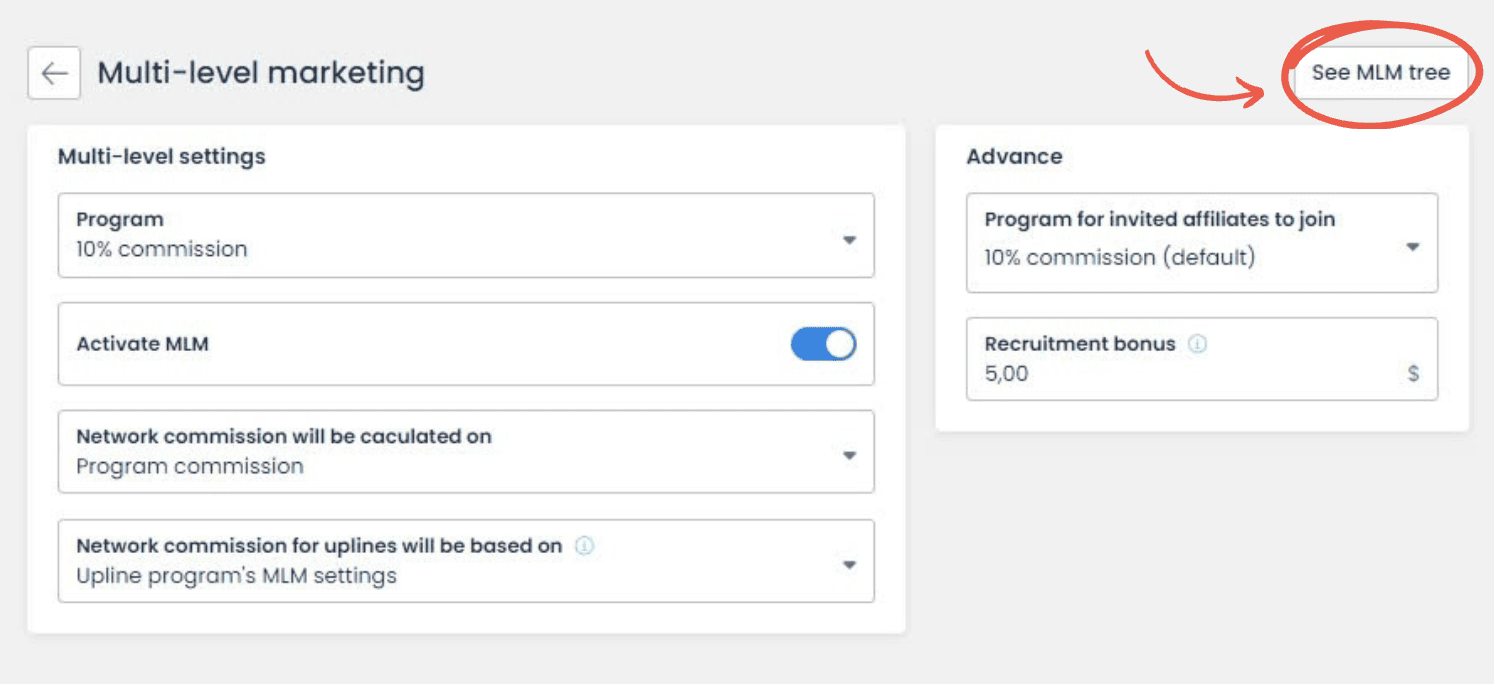1494x684 pixels.
Task: Open the Program 10% commission dropdown
Action: [x=466, y=235]
